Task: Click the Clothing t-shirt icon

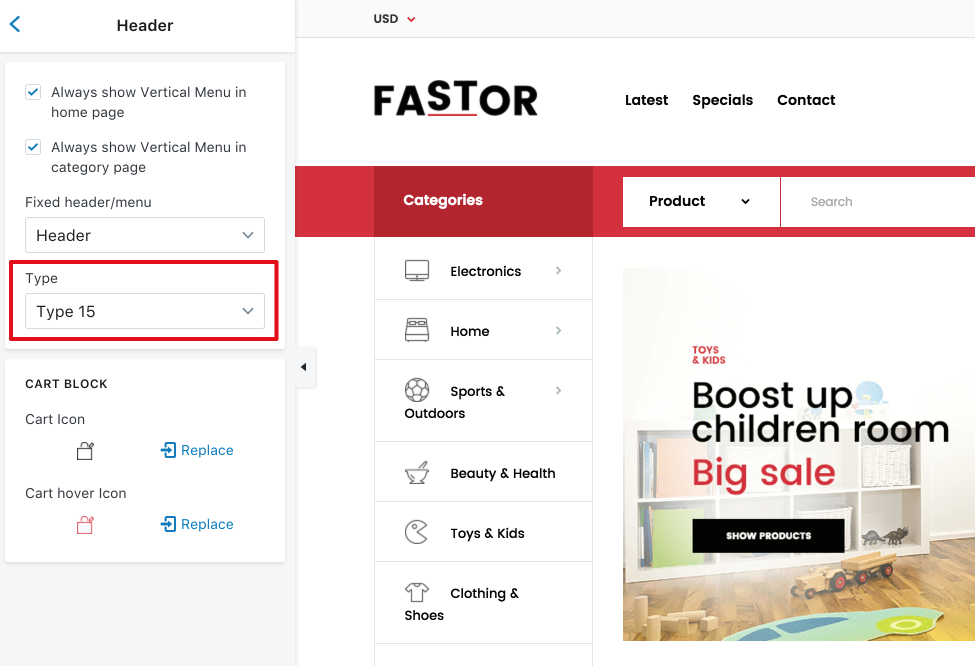Action: (x=417, y=592)
